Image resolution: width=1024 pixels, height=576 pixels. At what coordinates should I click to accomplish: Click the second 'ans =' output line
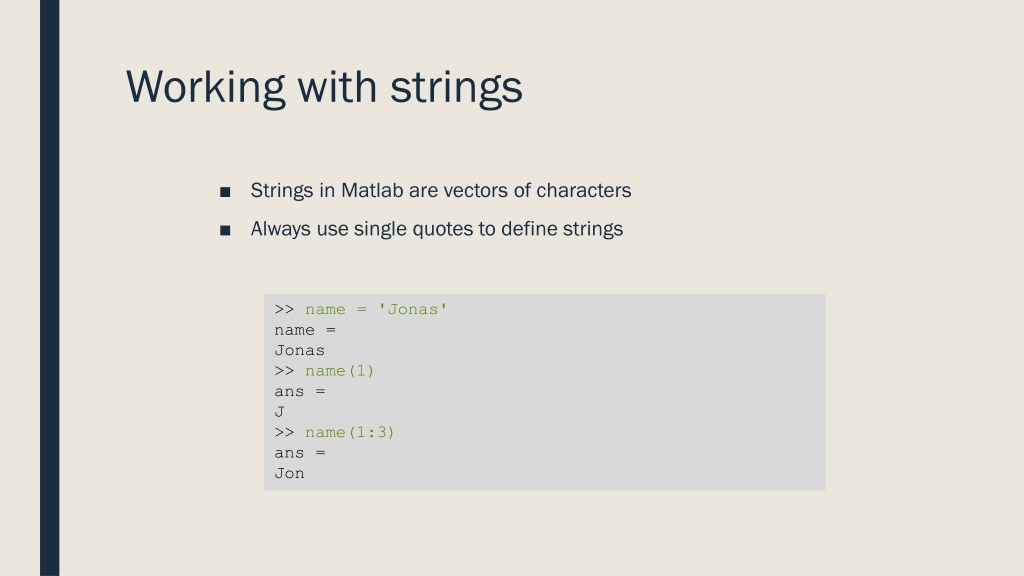300,453
